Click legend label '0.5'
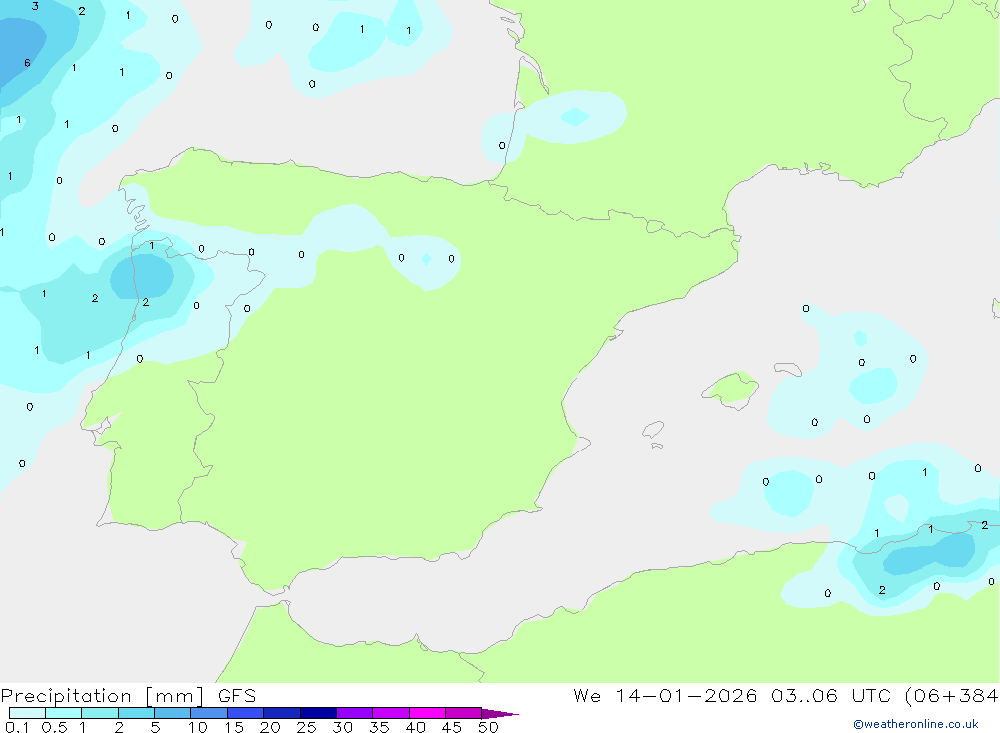1000x733 pixels. pyautogui.click(x=54, y=727)
